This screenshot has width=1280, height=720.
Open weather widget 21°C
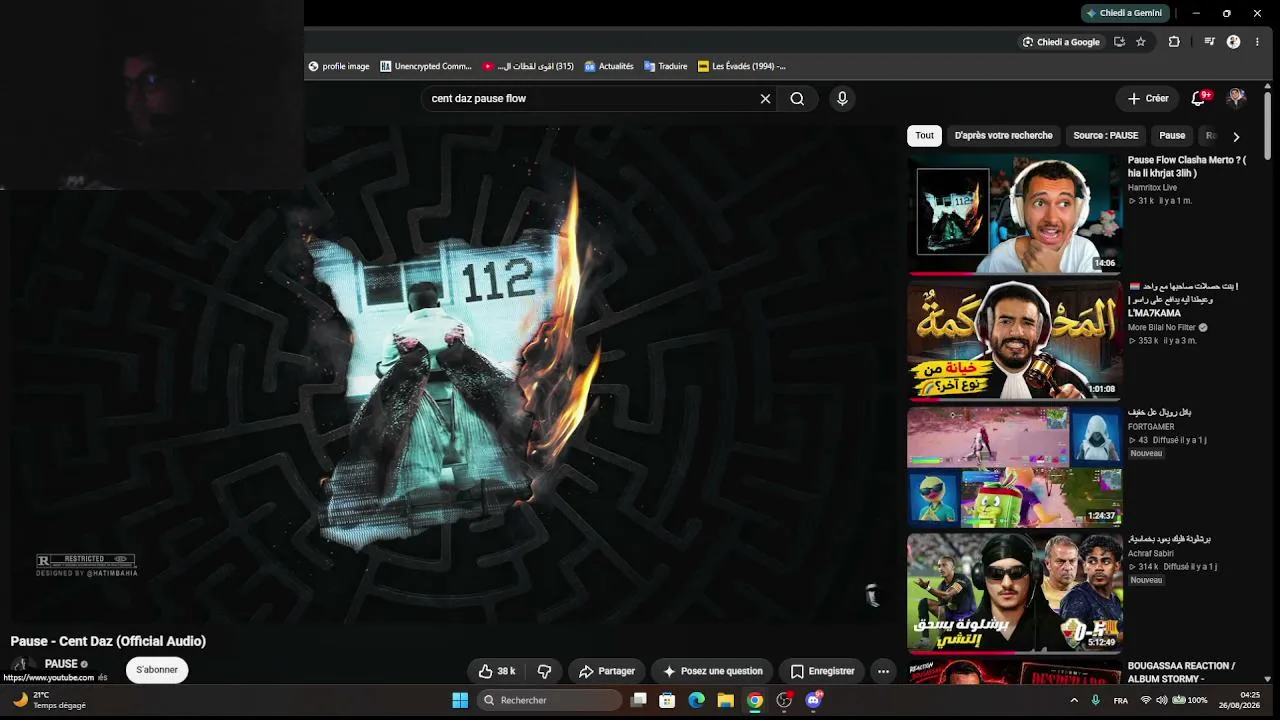pyautogui.click(x=49, y=700)
